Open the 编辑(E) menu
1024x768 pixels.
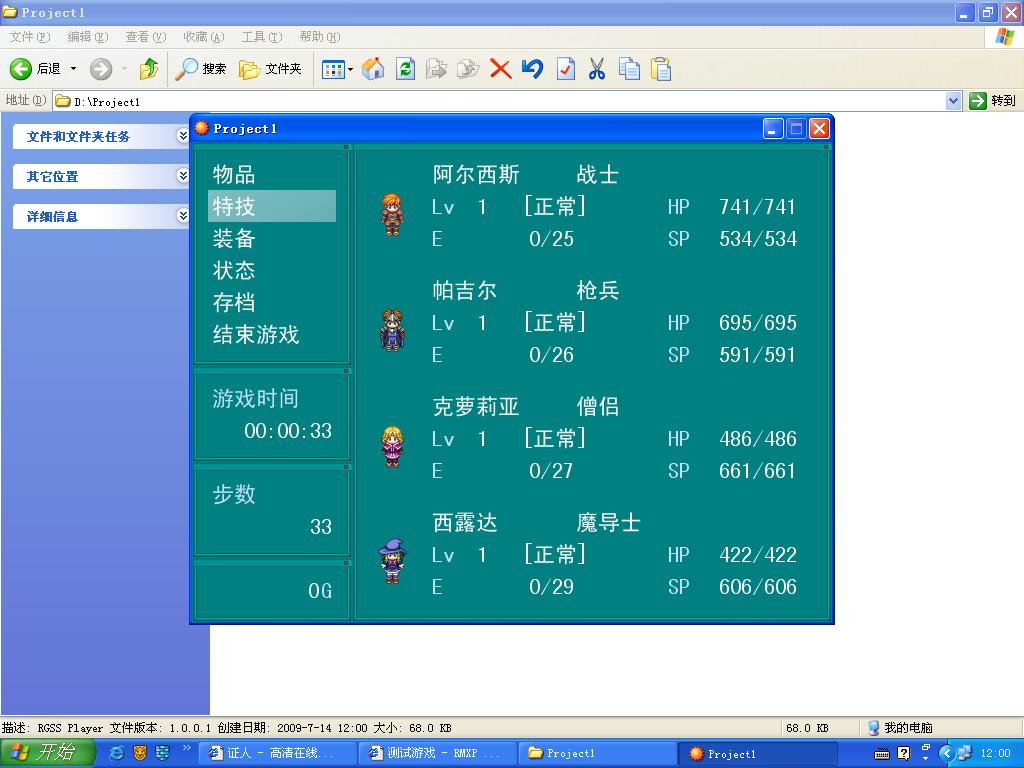coord(88,37)
